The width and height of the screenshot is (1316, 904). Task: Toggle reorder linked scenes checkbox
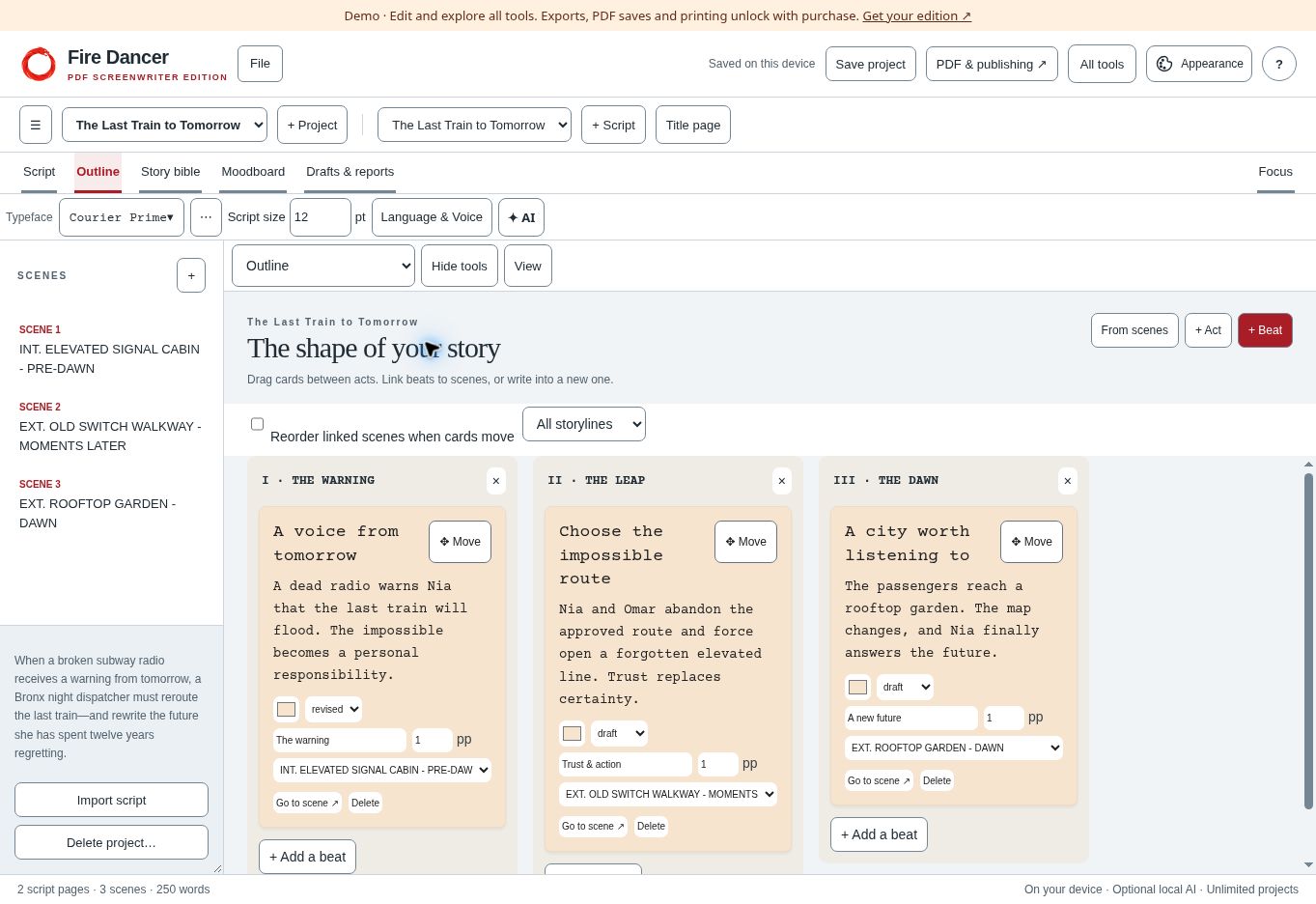tap(257, 424)
